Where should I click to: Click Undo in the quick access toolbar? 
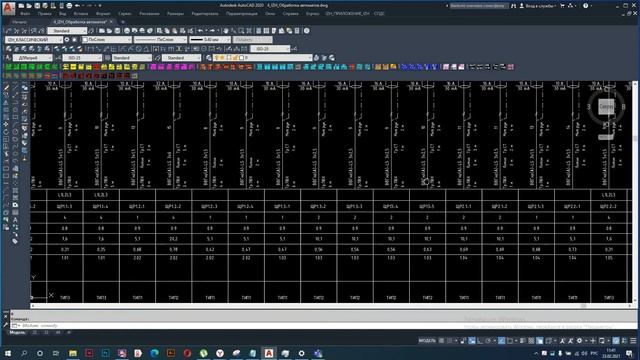[78, 6]
